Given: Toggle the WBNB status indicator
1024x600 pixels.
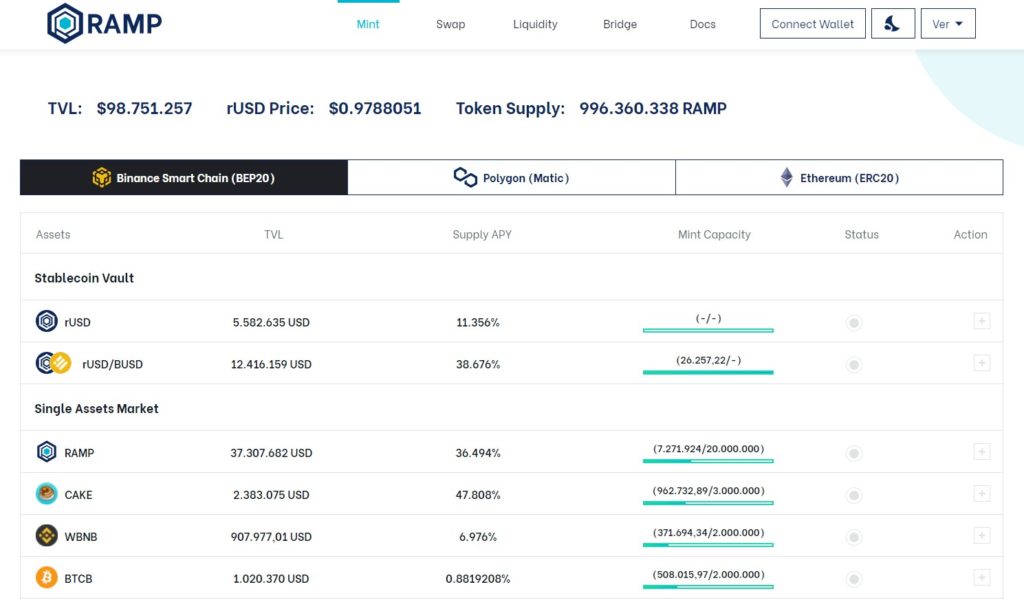Looking at the screenshot, I should pyautogui.click(x=854, y=537).
